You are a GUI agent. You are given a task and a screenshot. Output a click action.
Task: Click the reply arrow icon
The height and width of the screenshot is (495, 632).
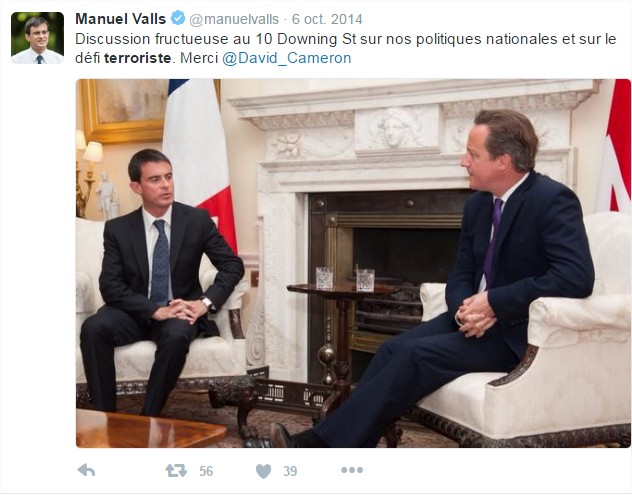coord(86,470)
